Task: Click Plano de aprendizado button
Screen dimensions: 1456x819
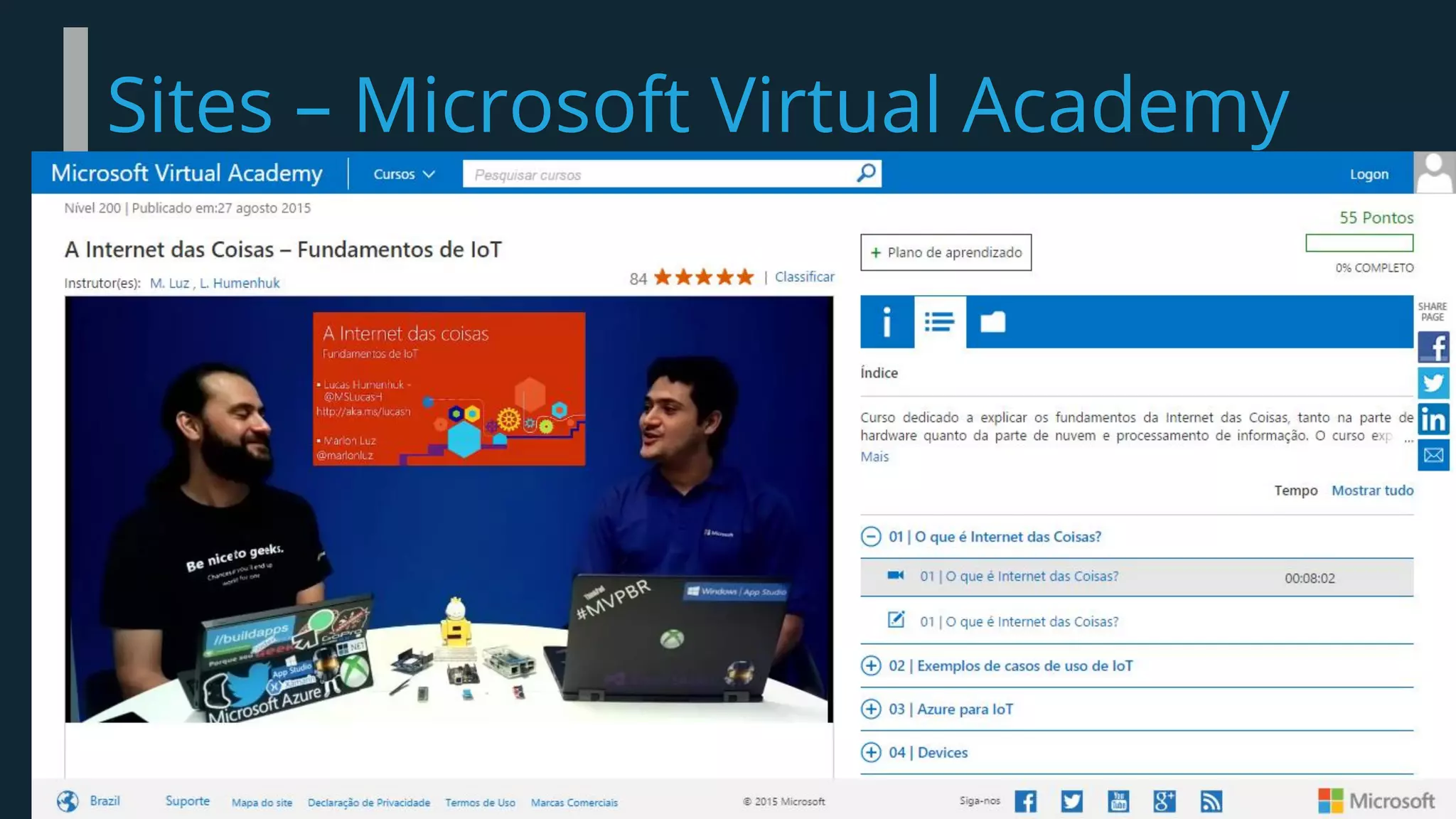Action: (946, 252)
